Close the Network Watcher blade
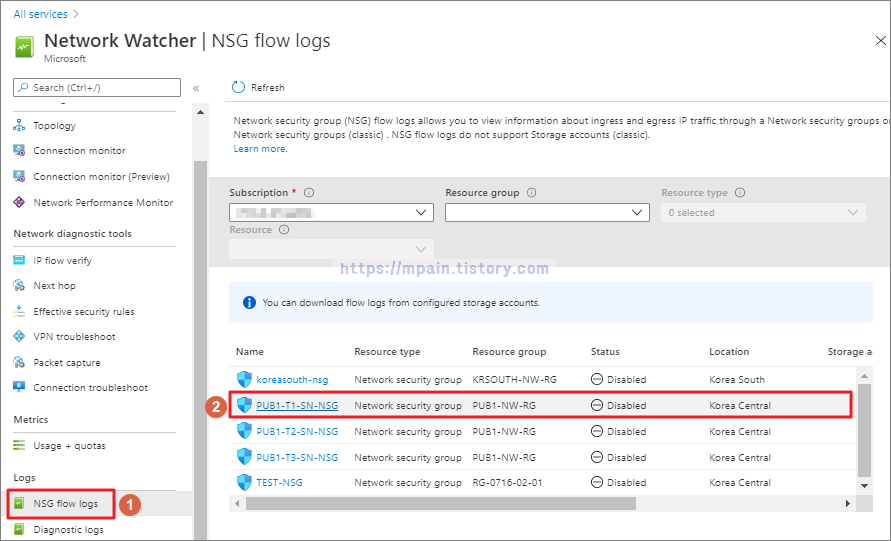Screen dimensions: 891x541 click(x=880, y=41)
